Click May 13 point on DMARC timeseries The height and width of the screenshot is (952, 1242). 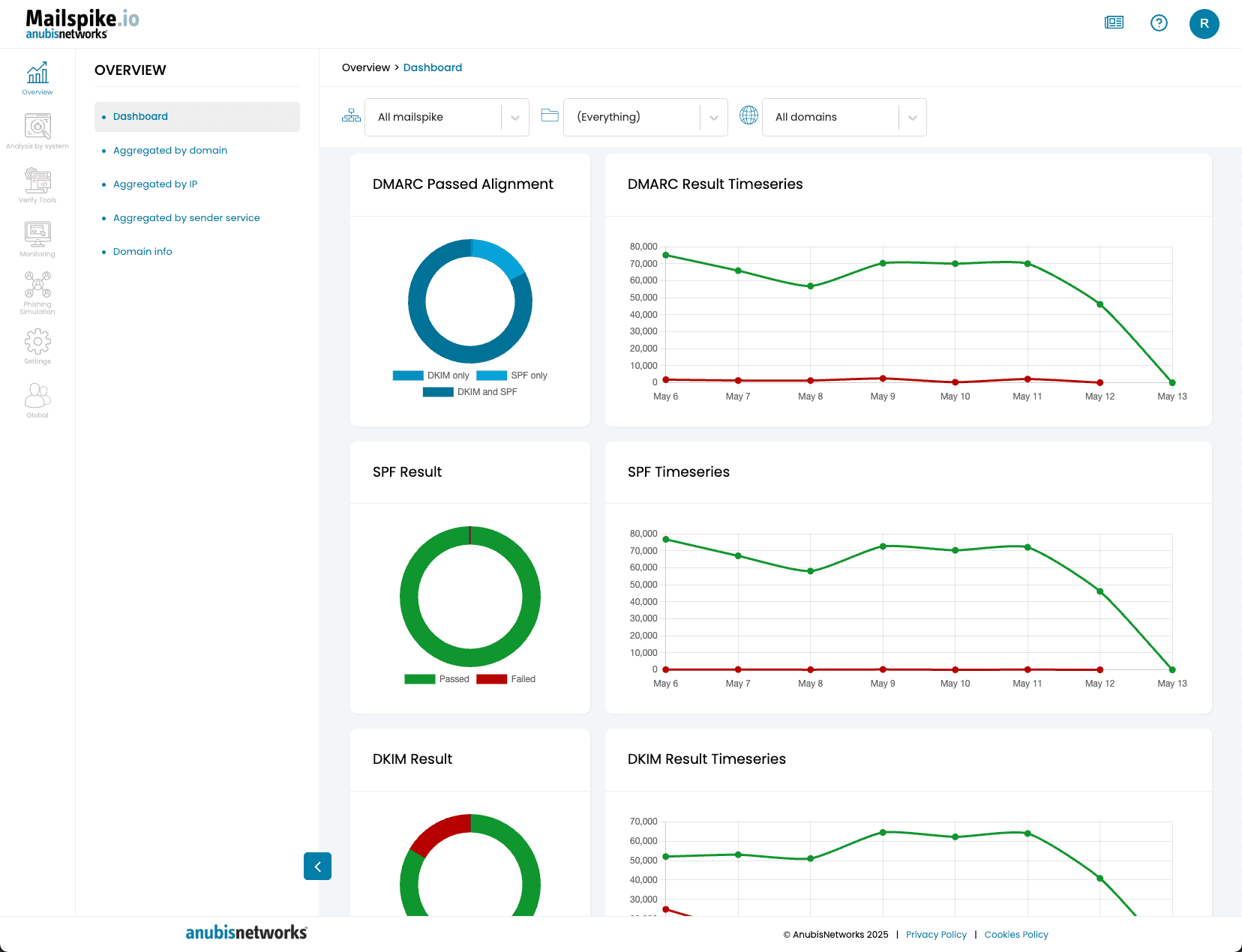(x=1172, y=382)
